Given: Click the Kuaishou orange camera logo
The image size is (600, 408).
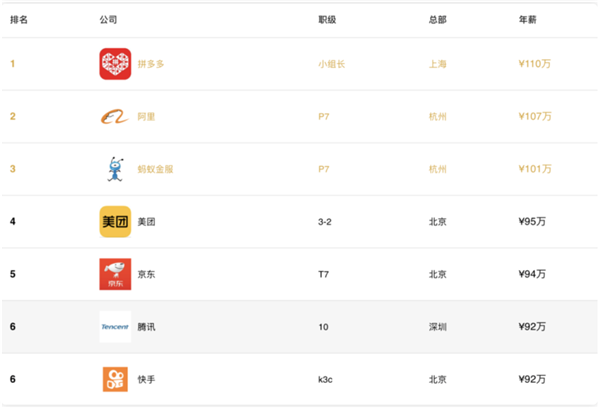Looking at the screenshot, I should (115, 379).
